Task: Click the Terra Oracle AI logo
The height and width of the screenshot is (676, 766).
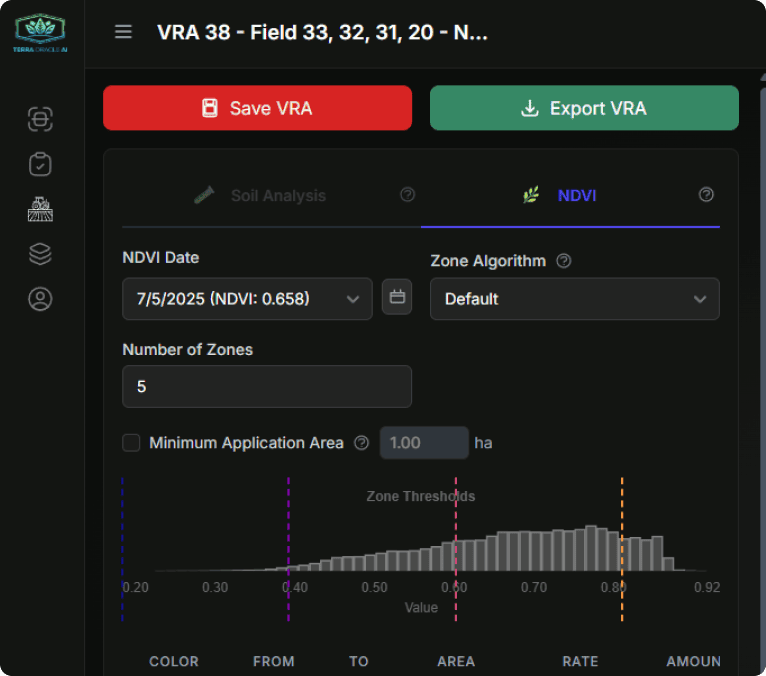Action: 40,34
